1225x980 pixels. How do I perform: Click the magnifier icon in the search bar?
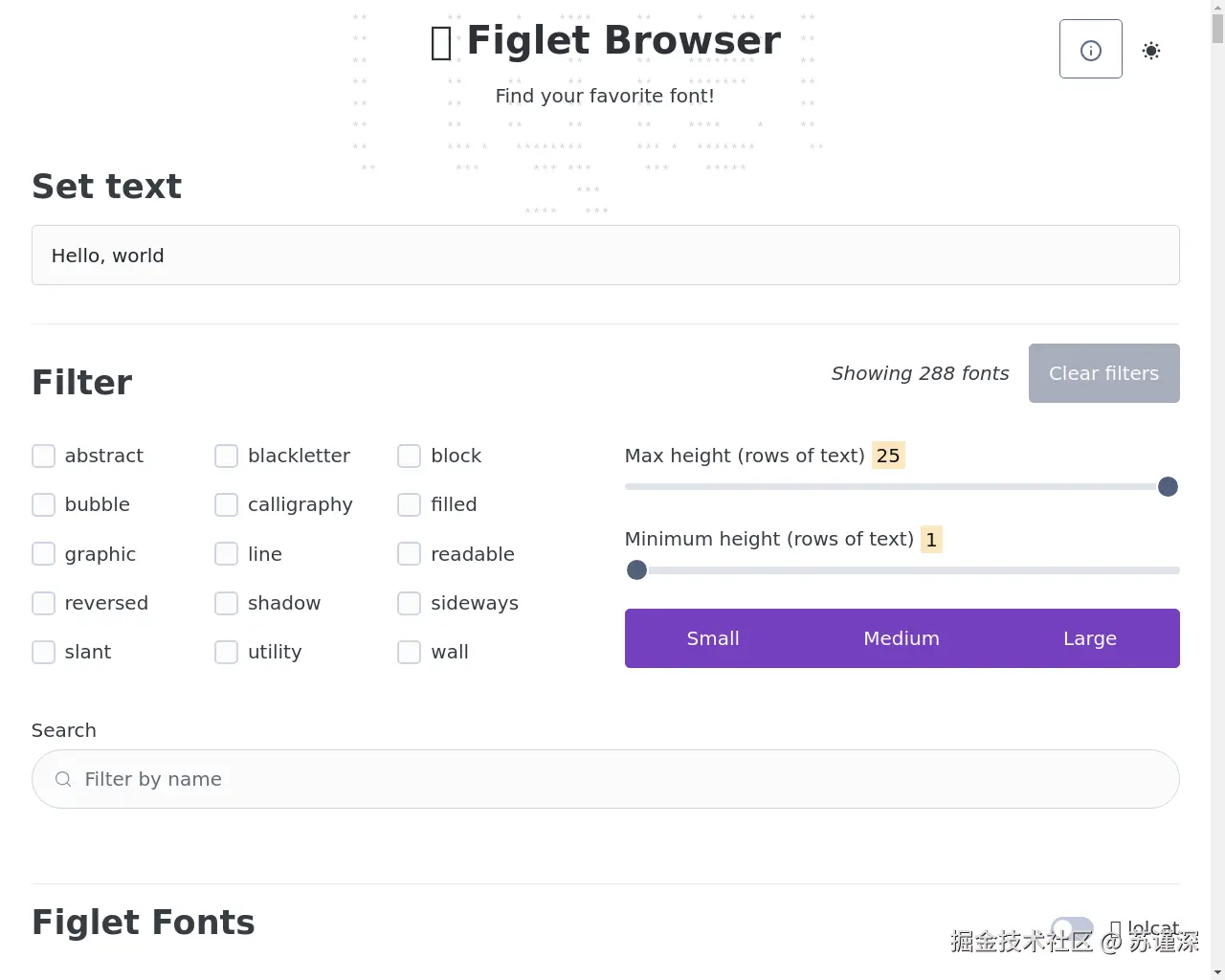click(x=62, y=779)
